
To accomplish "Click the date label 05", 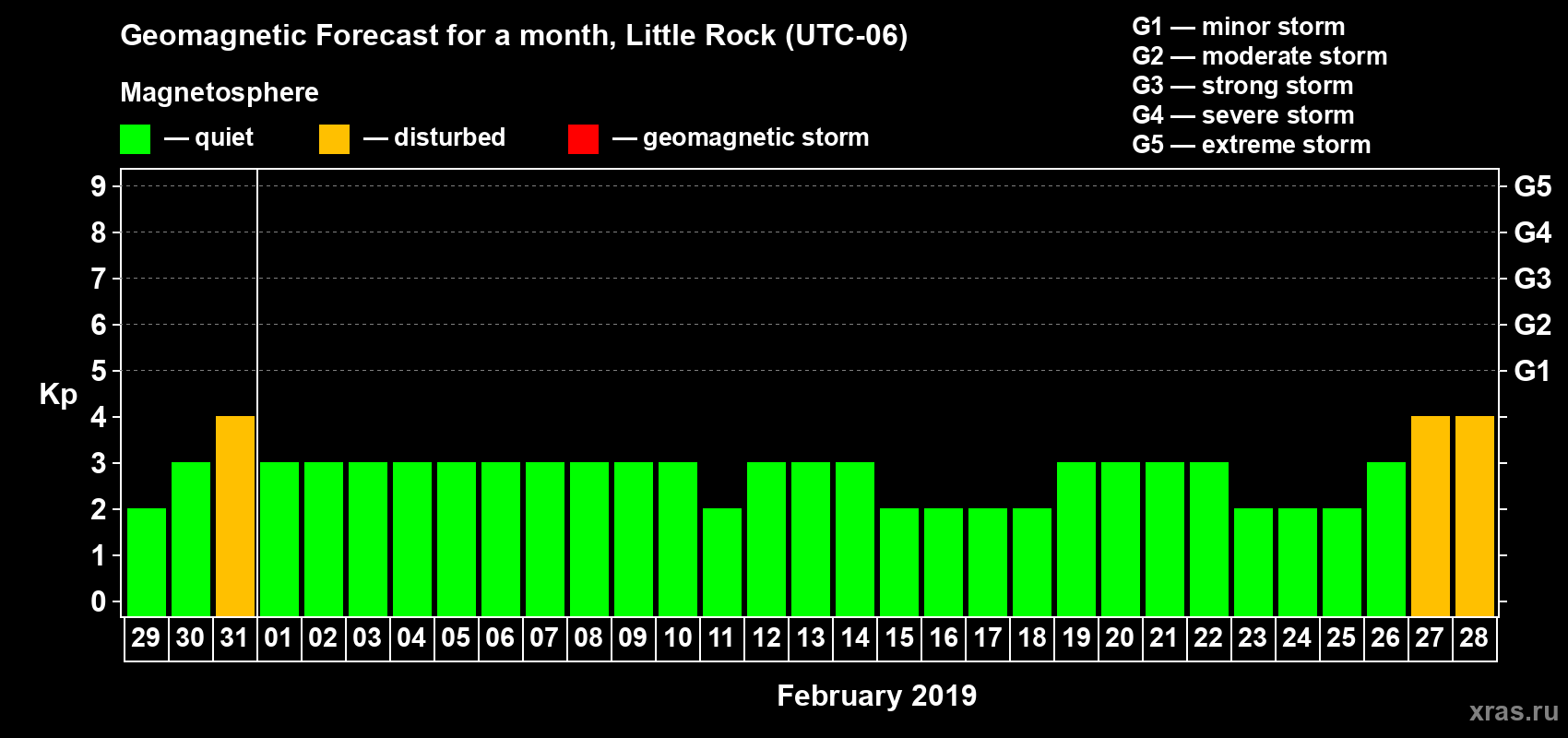I will (x=456, y=638).
